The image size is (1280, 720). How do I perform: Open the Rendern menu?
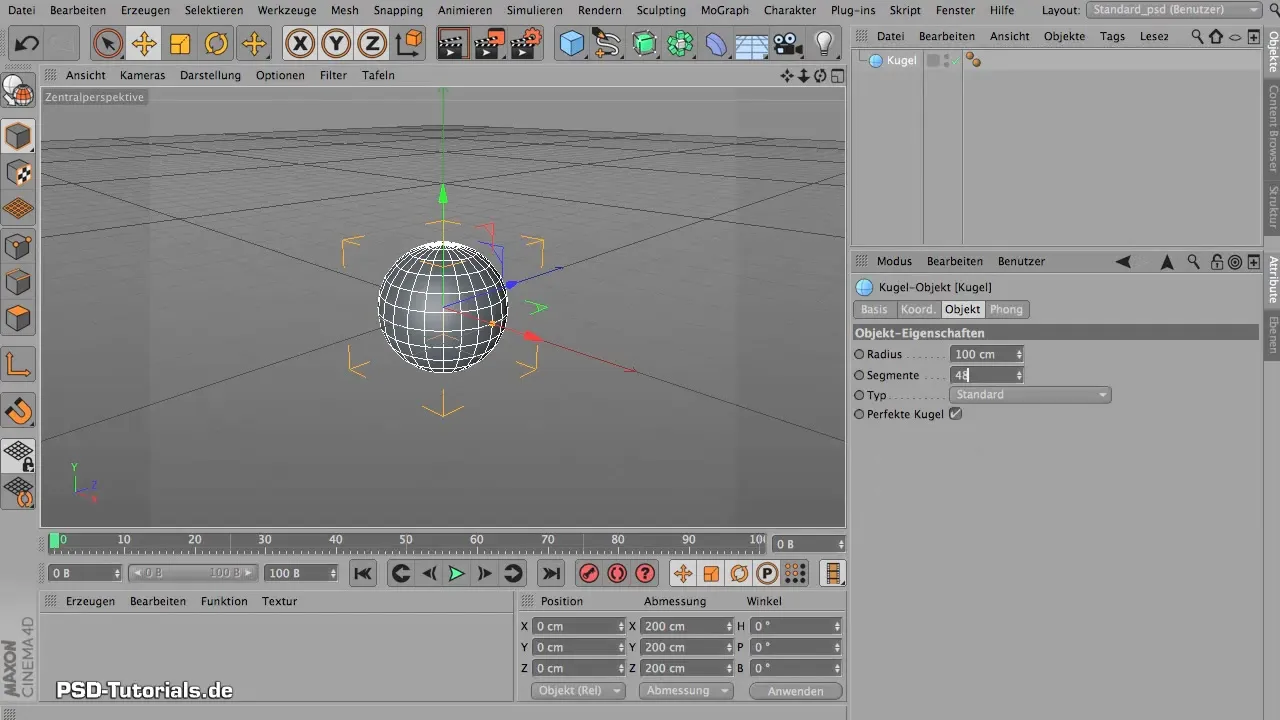600,10
